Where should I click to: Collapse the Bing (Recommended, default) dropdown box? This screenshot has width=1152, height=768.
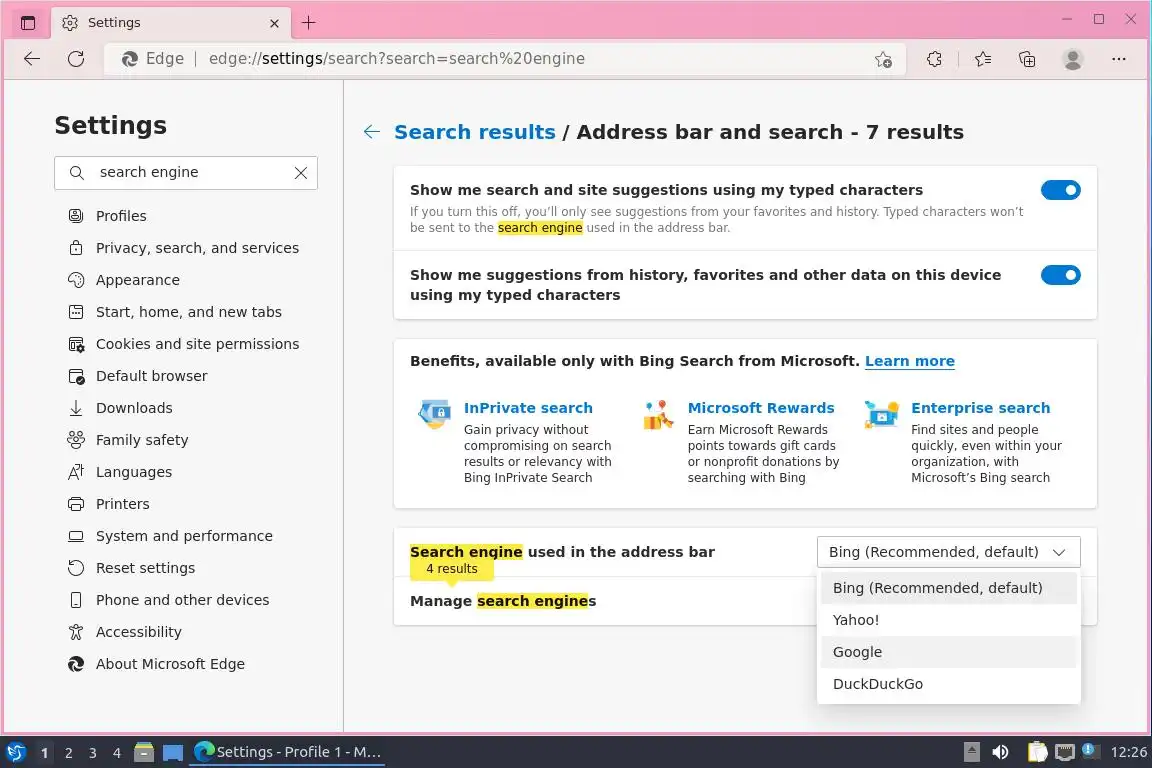[948, 552]
